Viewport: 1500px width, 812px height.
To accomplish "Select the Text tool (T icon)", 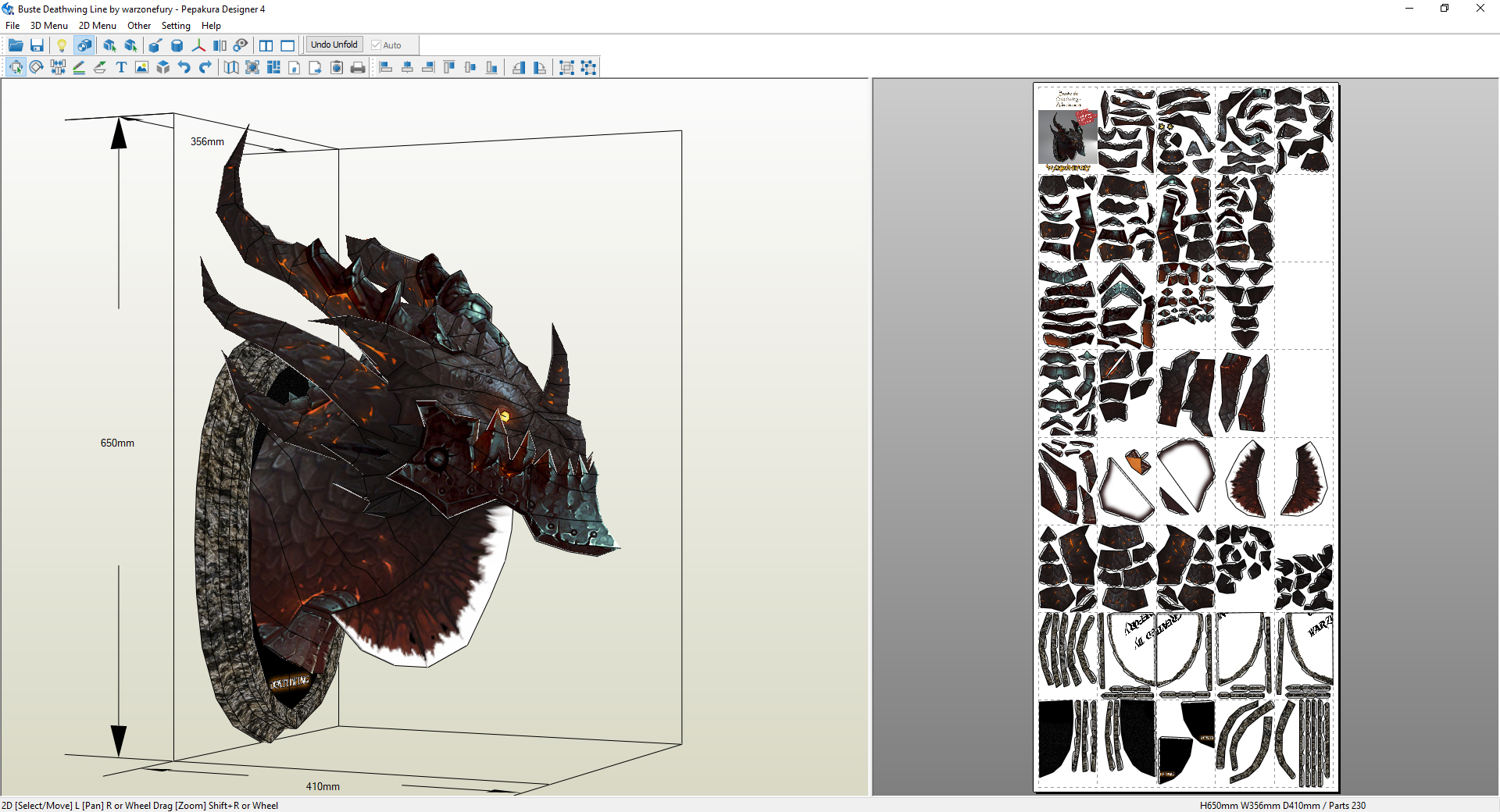I will [x=121, y=68].
